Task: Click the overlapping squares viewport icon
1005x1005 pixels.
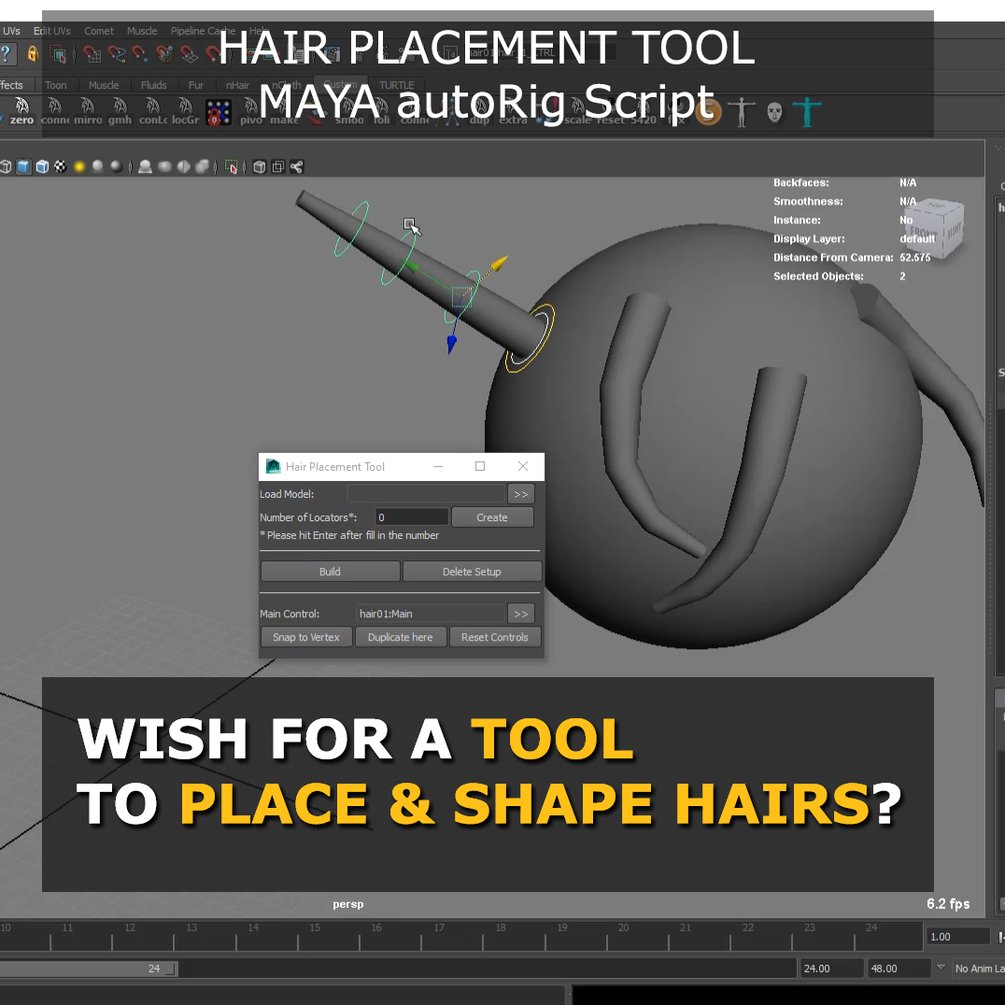Action: click(278, 167)
